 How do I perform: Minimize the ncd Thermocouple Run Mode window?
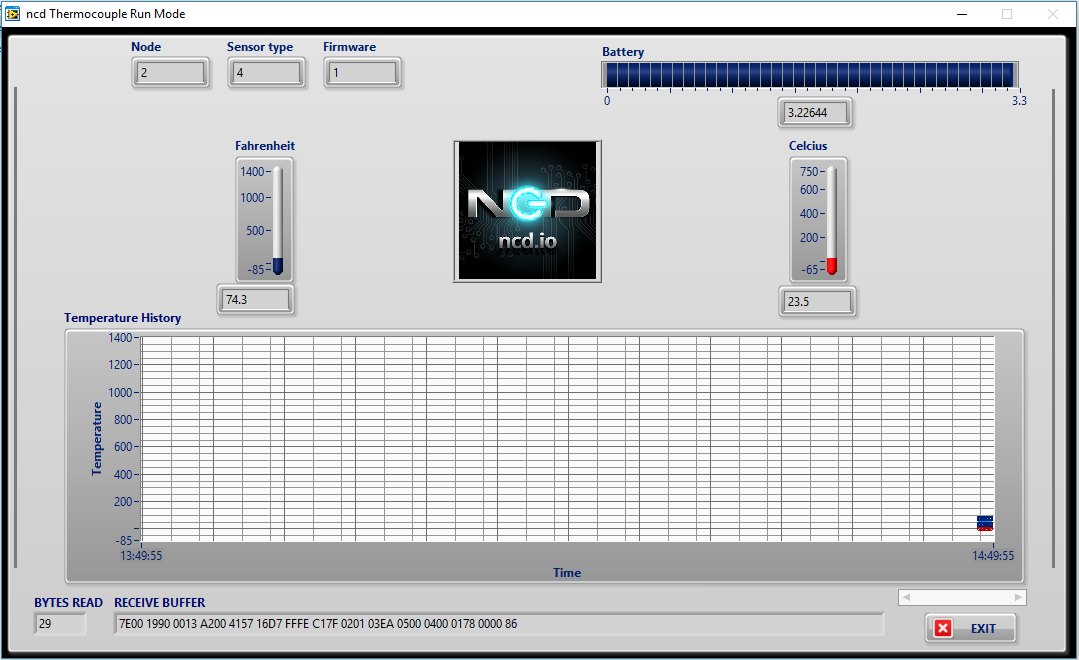coord(962,14)
